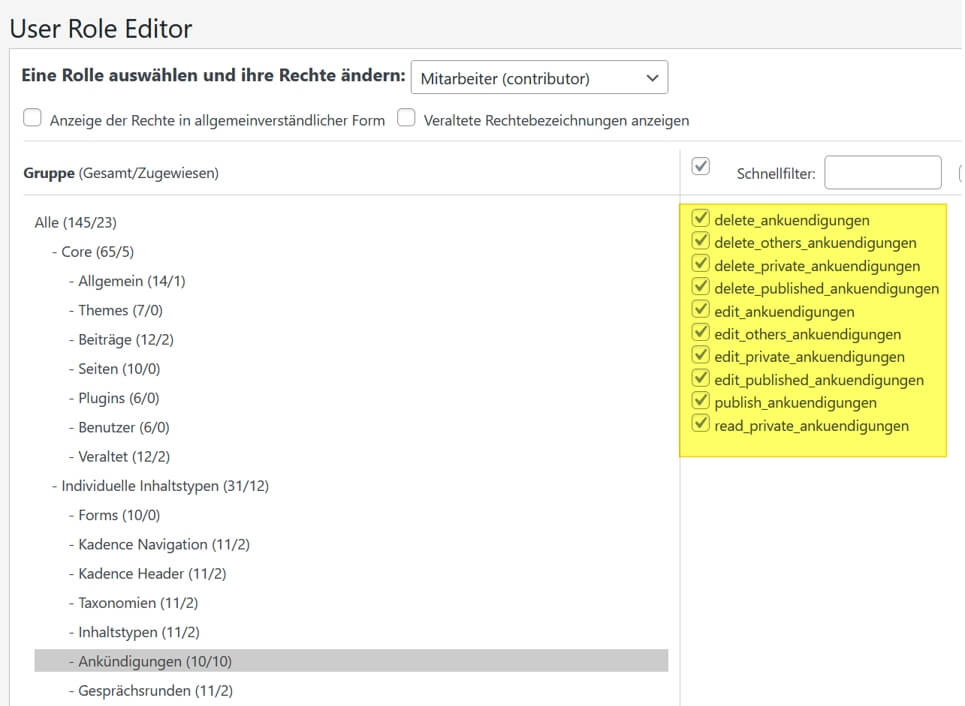The width and height of the screenshot is (965, 706).
Task: Toggle the select-all checkbox beside Schnellfilter
Action: point(701,167)
